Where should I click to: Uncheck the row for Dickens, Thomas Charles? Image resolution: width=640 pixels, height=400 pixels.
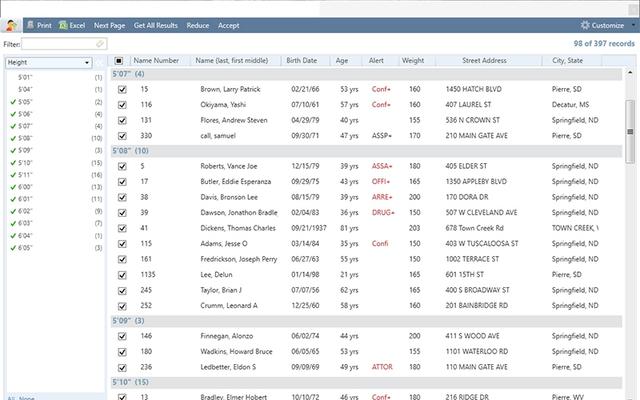click(122, 227)
